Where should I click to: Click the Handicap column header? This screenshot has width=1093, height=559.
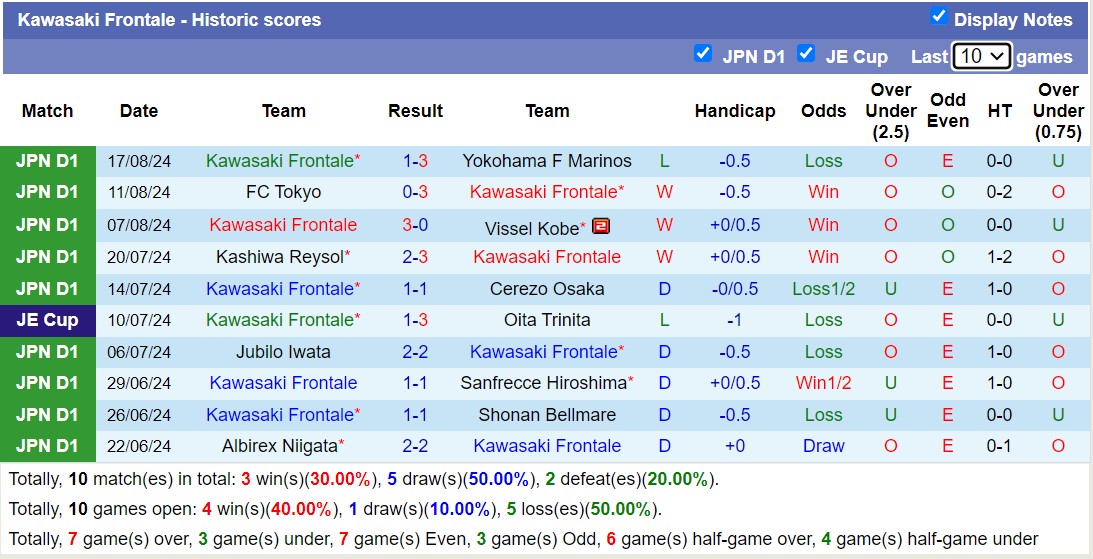coord(735,111)
